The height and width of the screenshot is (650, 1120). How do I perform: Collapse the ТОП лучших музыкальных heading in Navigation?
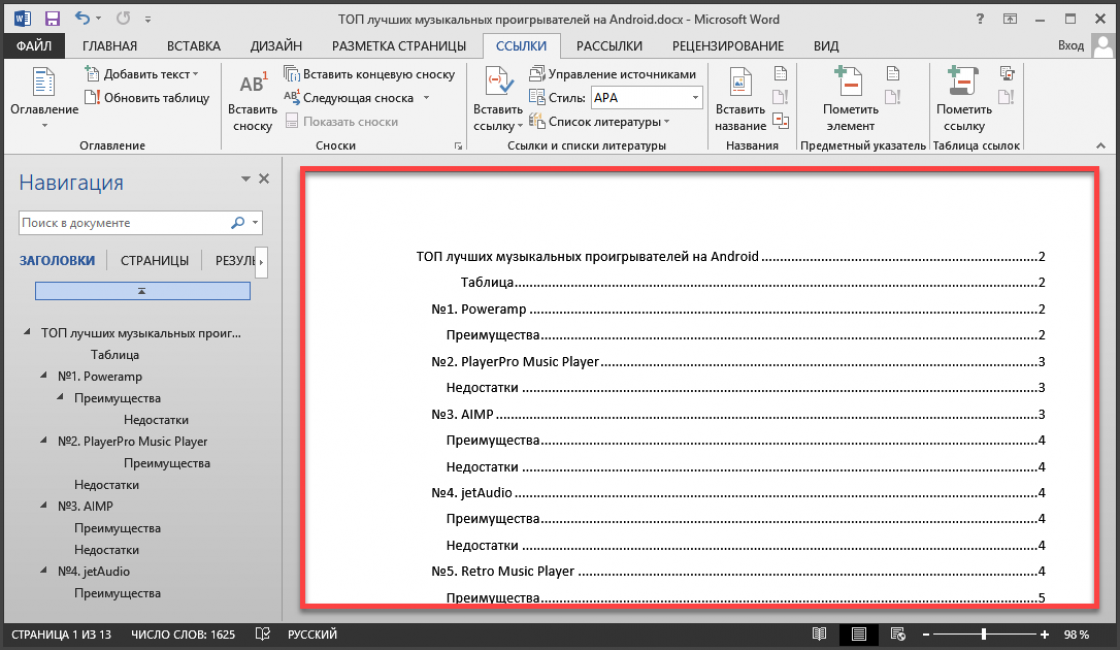tap(27, 332)
